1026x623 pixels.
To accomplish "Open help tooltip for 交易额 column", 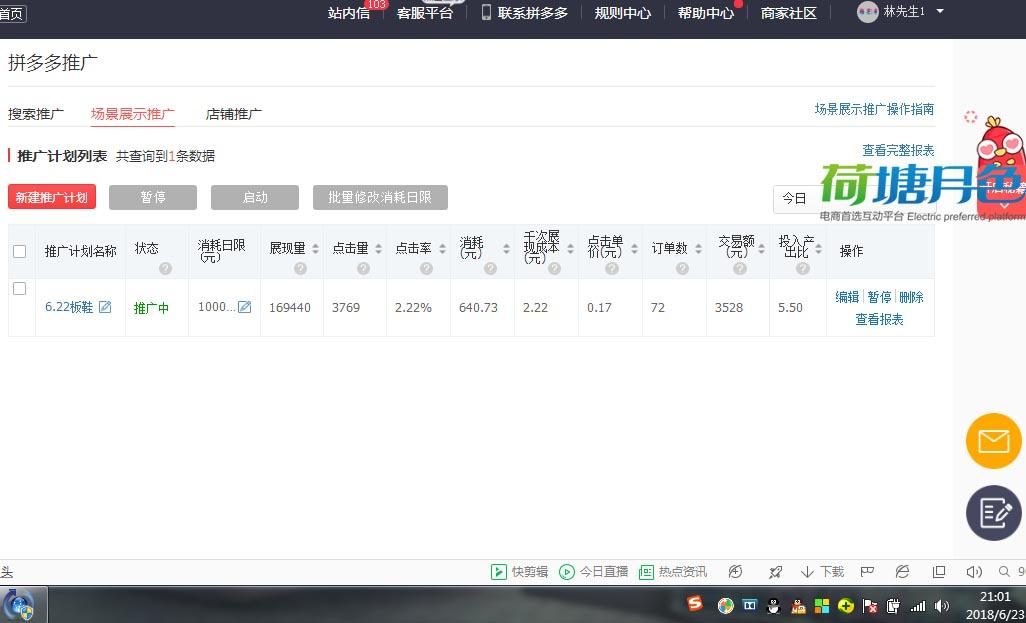I will click(739, 268).
